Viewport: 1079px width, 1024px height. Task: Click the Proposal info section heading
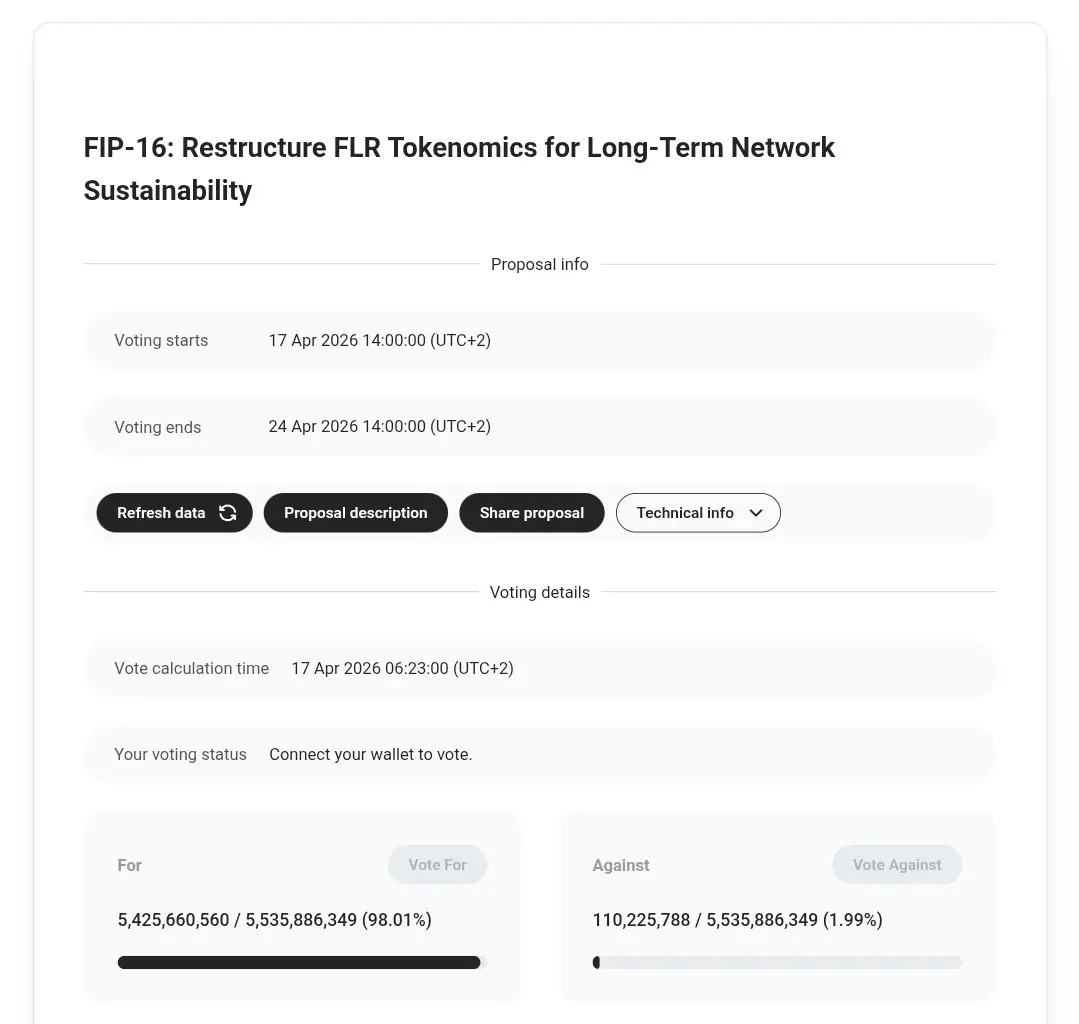tap(539, 264)
